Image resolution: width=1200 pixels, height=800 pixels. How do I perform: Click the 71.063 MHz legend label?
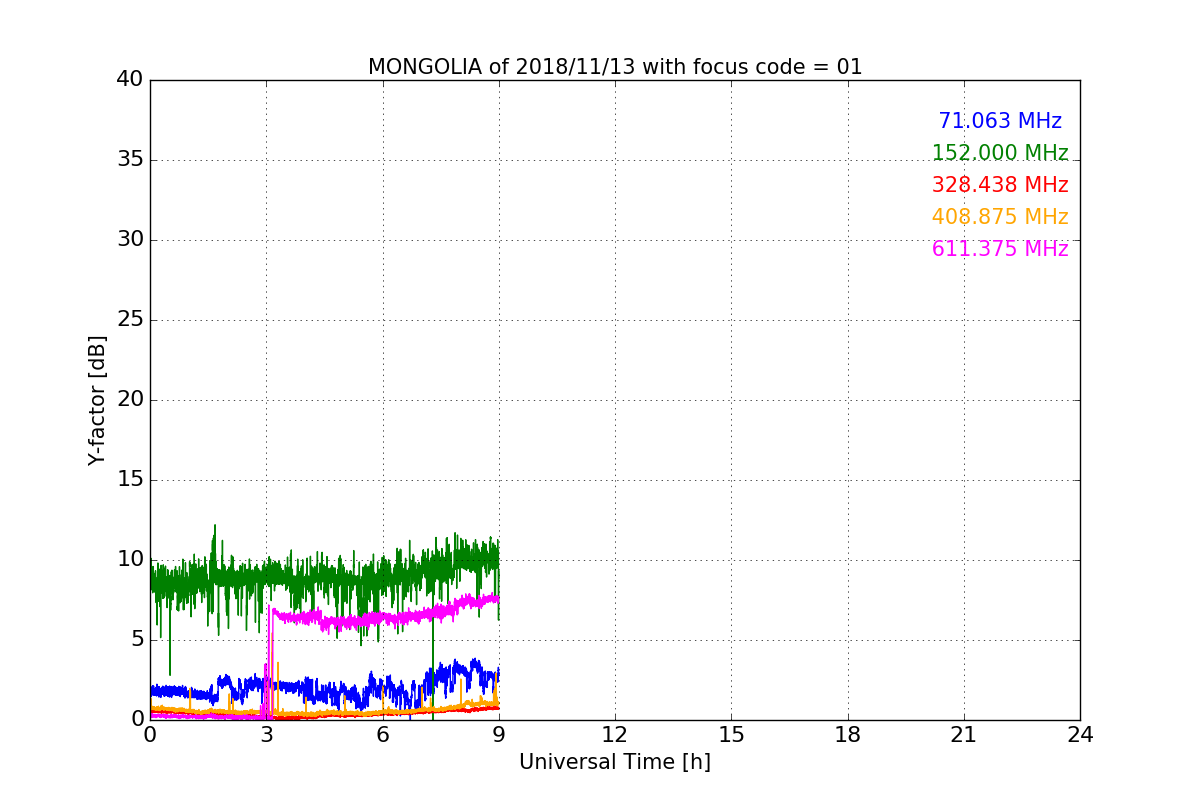coord(1000,121)
